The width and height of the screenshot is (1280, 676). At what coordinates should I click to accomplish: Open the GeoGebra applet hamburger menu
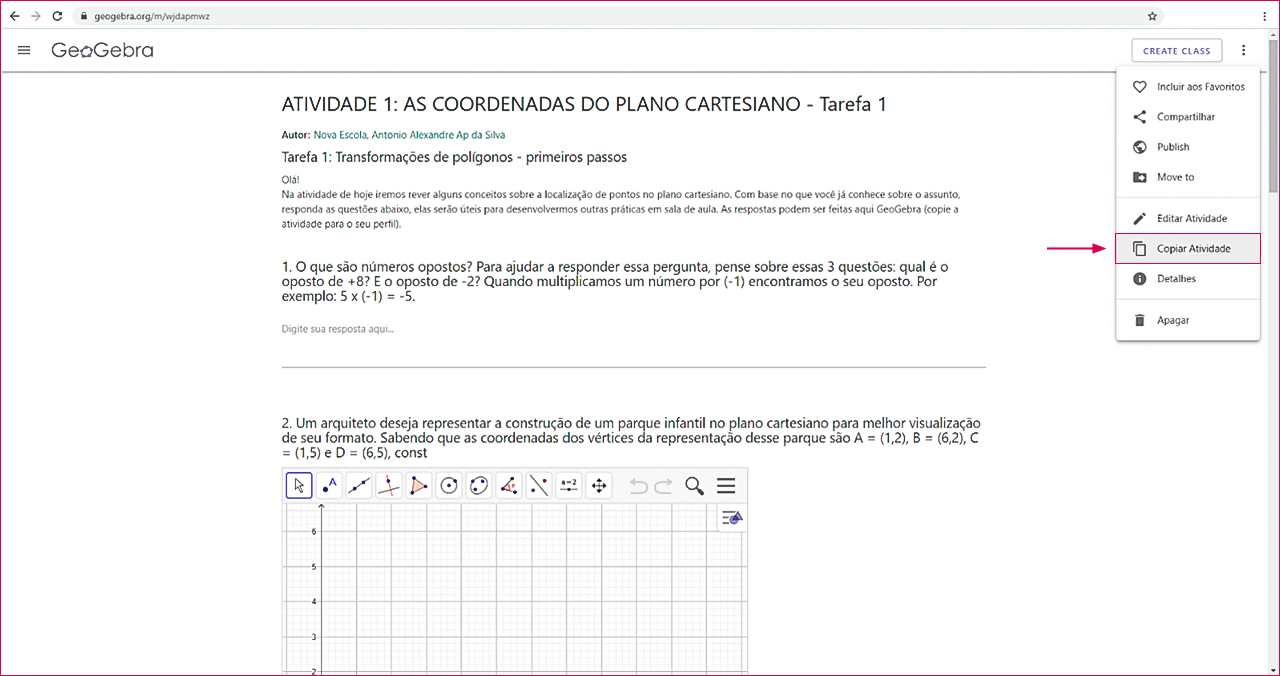(726, 486)
